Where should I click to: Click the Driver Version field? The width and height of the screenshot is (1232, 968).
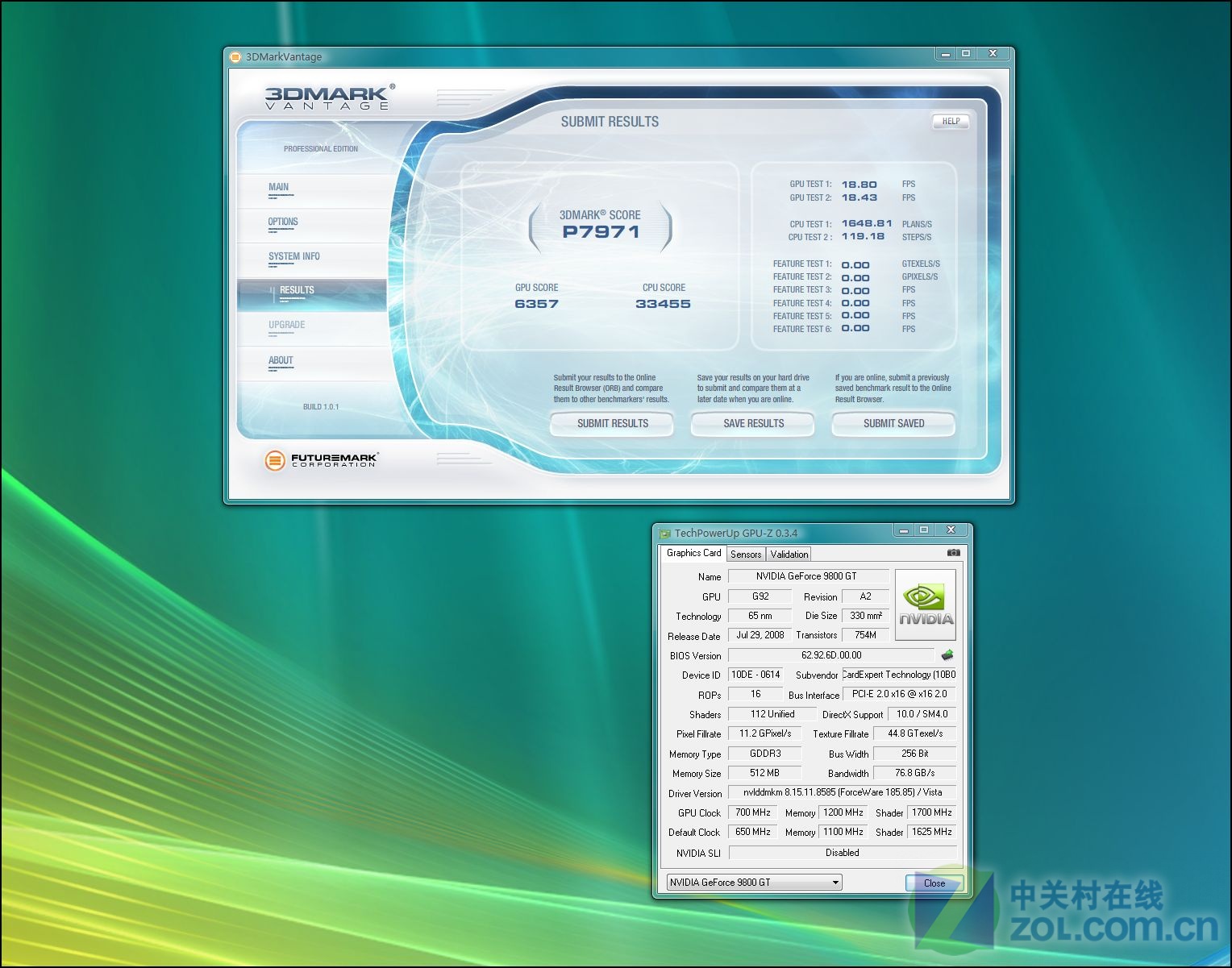[842, 792]
